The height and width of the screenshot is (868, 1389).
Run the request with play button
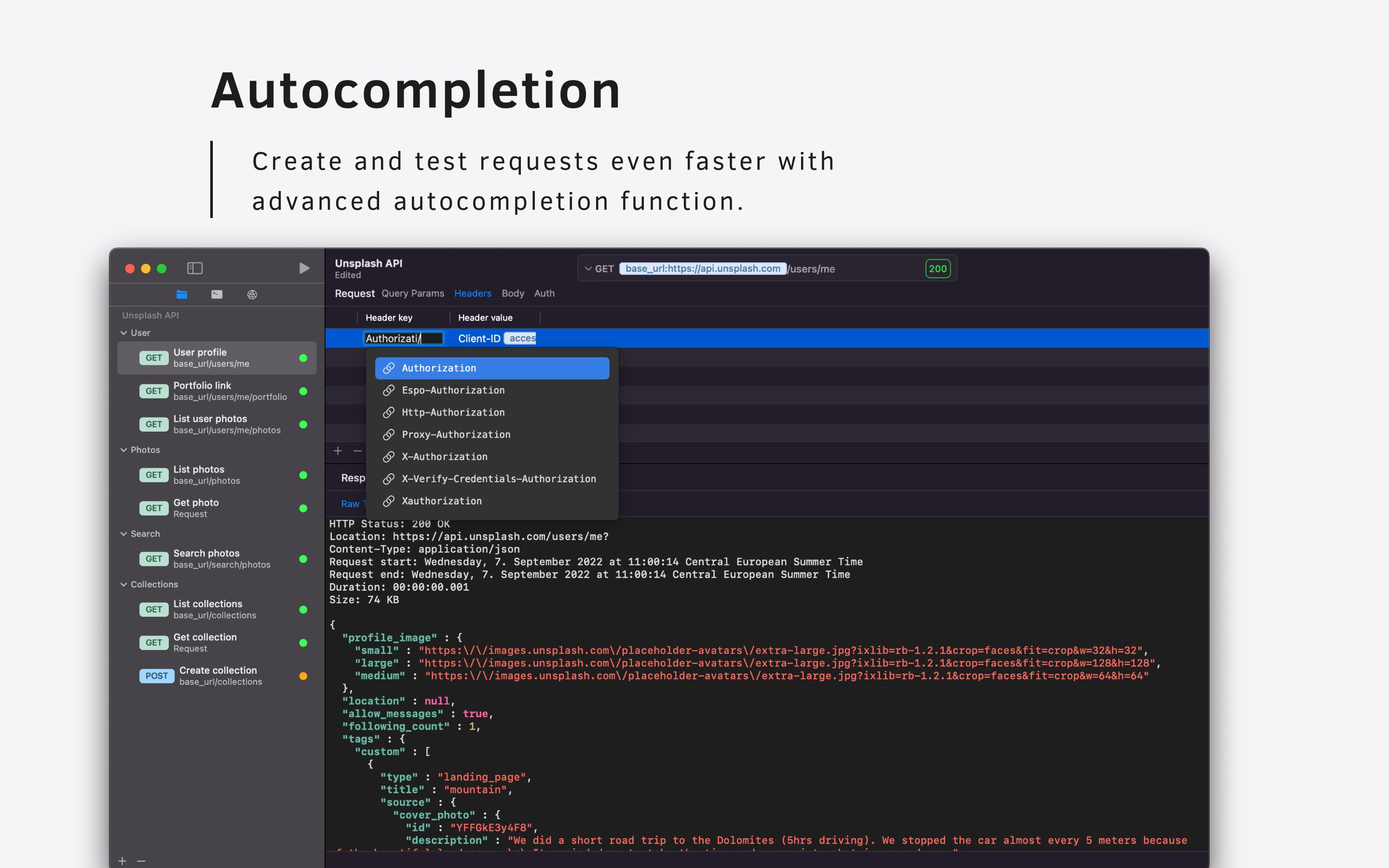(304, 268)
